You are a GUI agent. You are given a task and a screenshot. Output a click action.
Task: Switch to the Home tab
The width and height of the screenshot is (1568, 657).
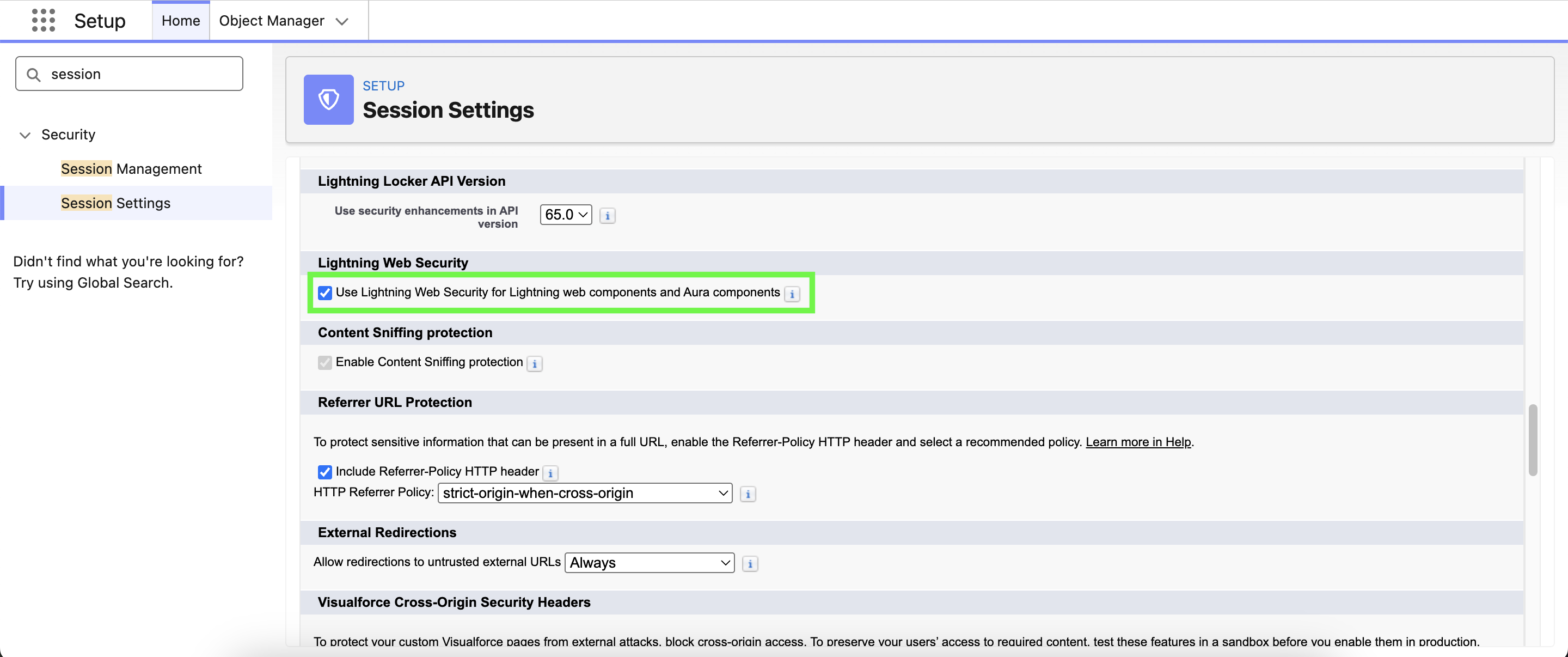pyautogui.click(x=180, y=21)
